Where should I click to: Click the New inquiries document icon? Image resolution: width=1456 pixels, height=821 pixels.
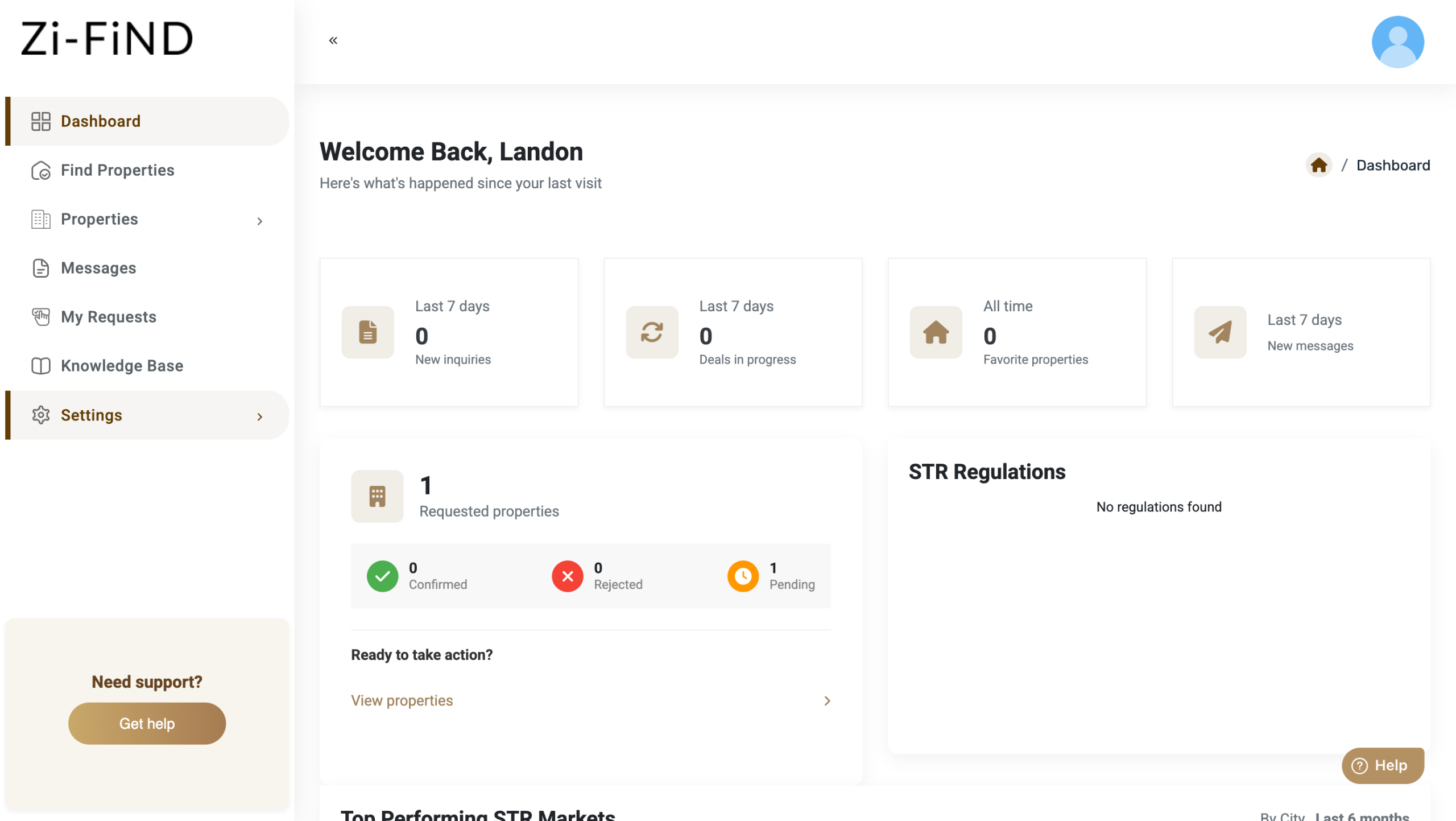tap(367, 332)
